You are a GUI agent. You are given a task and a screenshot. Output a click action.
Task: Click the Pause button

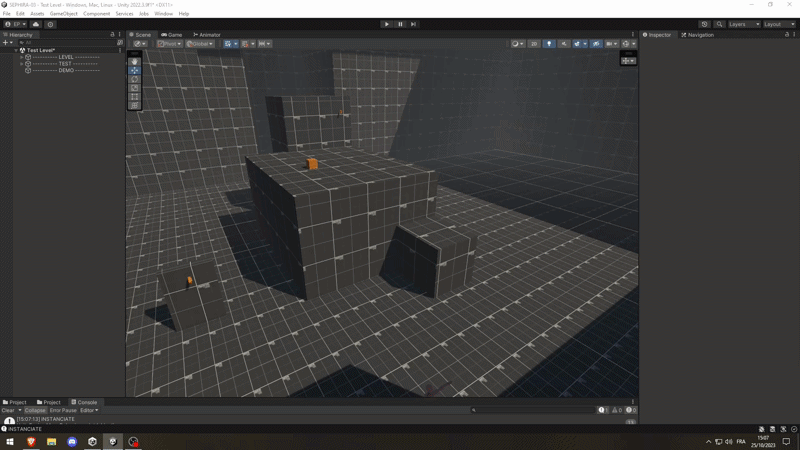pos(400,24)
